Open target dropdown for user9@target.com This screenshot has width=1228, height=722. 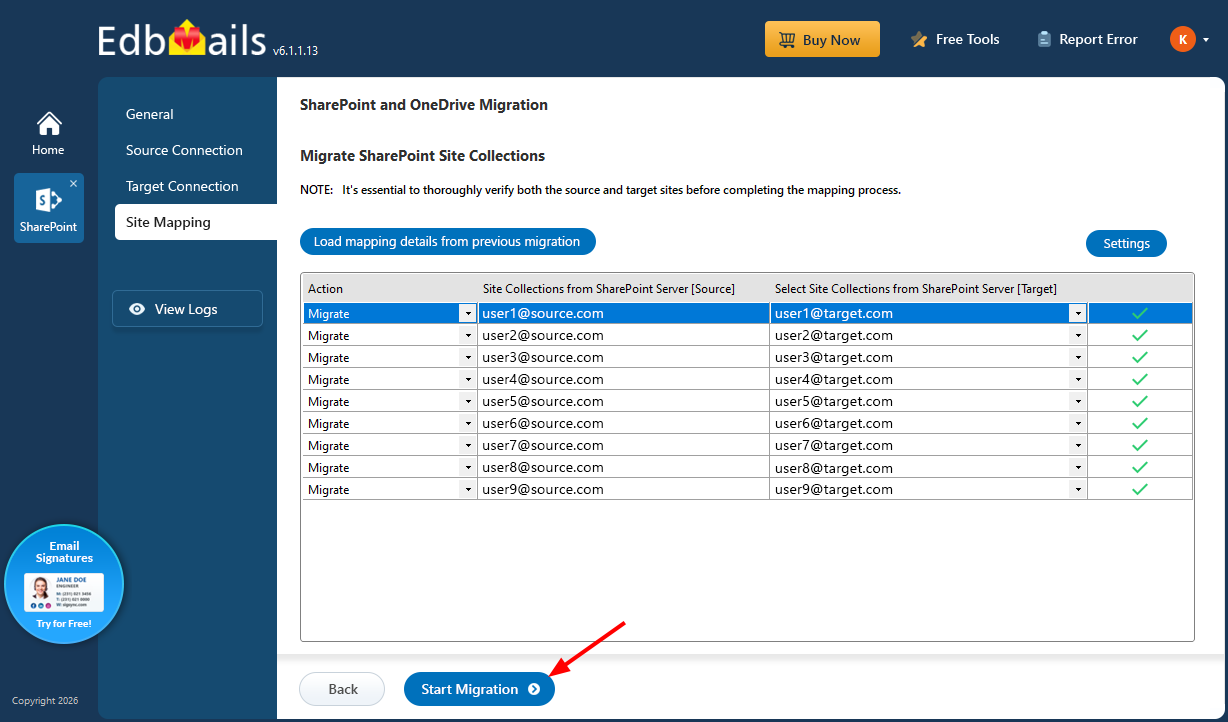coord(1077,489)
